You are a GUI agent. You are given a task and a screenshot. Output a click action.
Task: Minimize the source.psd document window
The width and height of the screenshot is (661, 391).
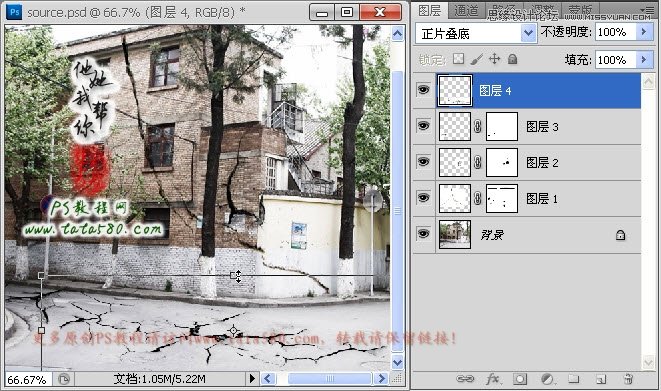322,12
